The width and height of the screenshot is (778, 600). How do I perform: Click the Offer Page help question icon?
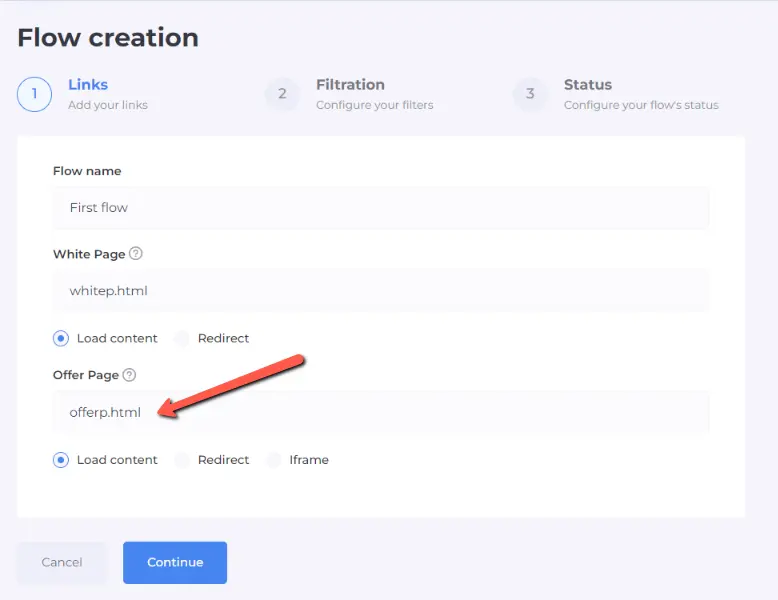point(129,375)
